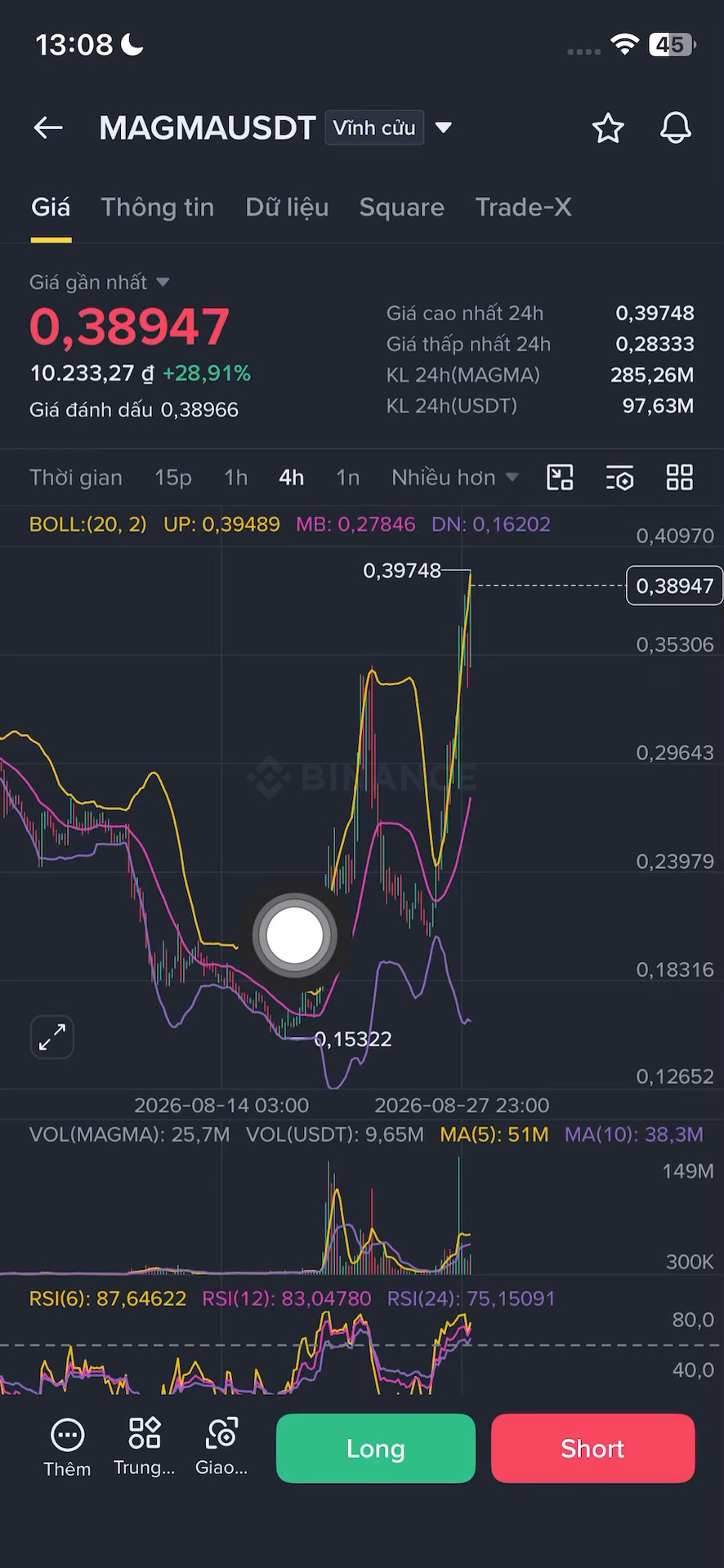The width and height of the screenshot is (724, 1568).
Task: Tap the RSI(6): 87,64622 label
Action: coord(108,1298)
